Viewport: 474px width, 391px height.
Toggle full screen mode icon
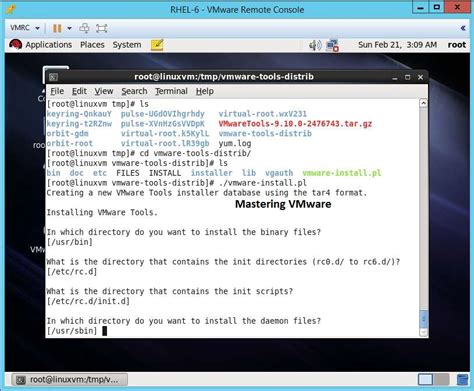click(101, 28)
